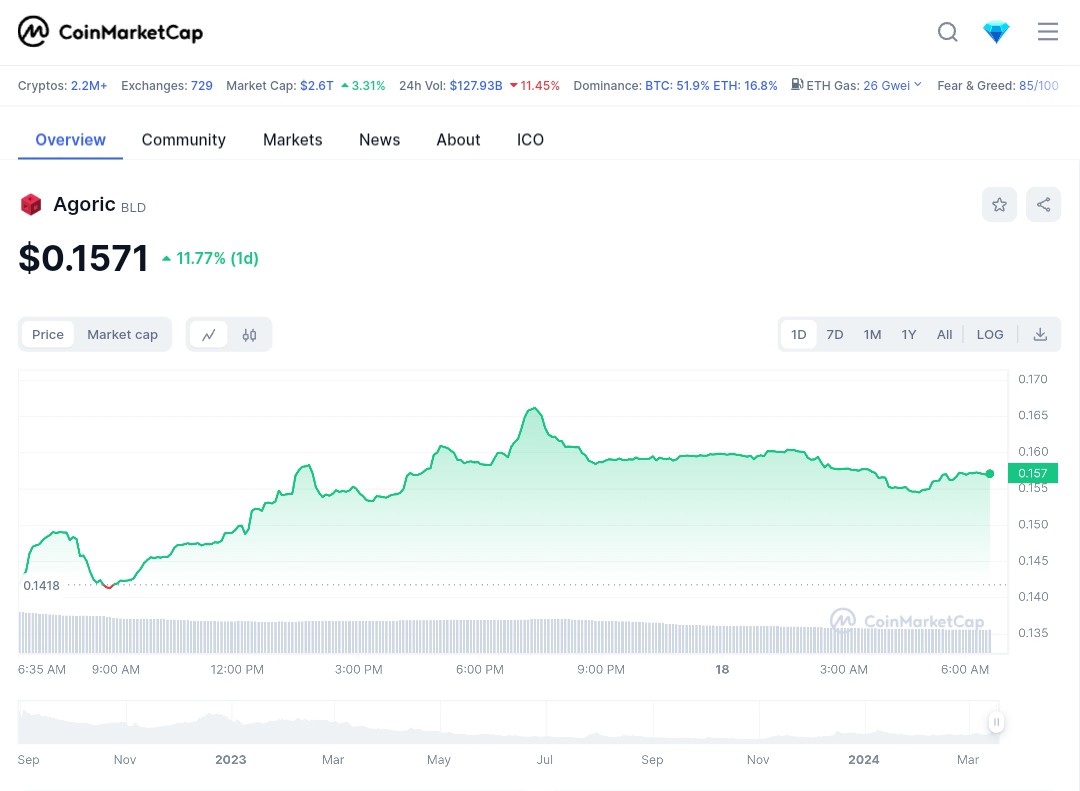Add Agoric to watchlist with star icon
This screenshot has height=791, width=1080.
pyautogui.click(x=999, y=205)
